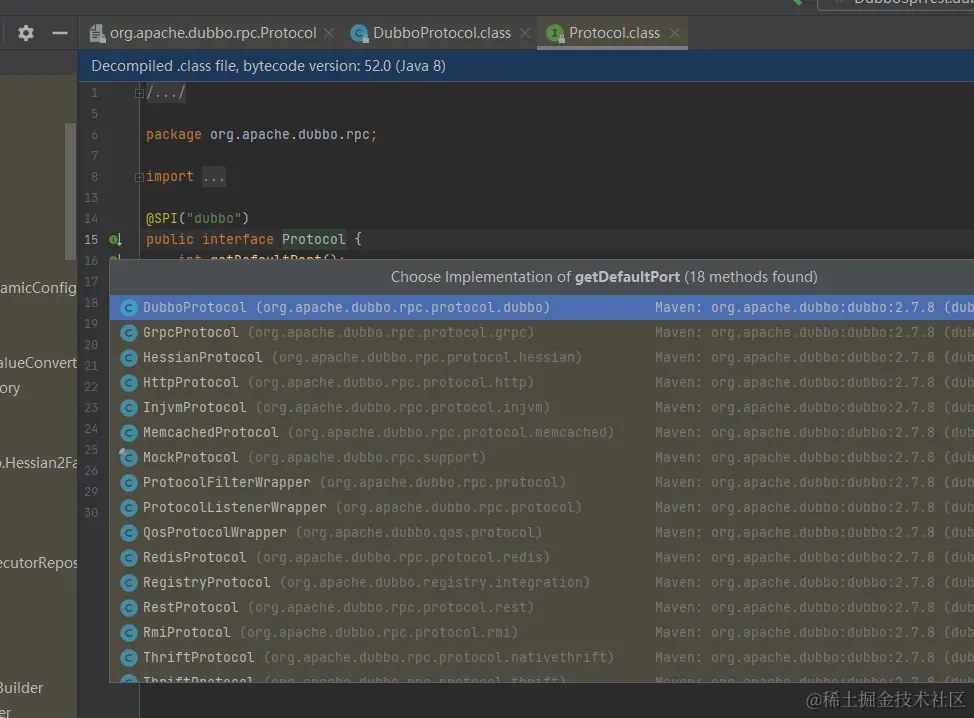This screenshot has height=718, width=974.
Task: Close the org.apache.dubbo.rpc.Protocol tab
Action: click(329, 33)
